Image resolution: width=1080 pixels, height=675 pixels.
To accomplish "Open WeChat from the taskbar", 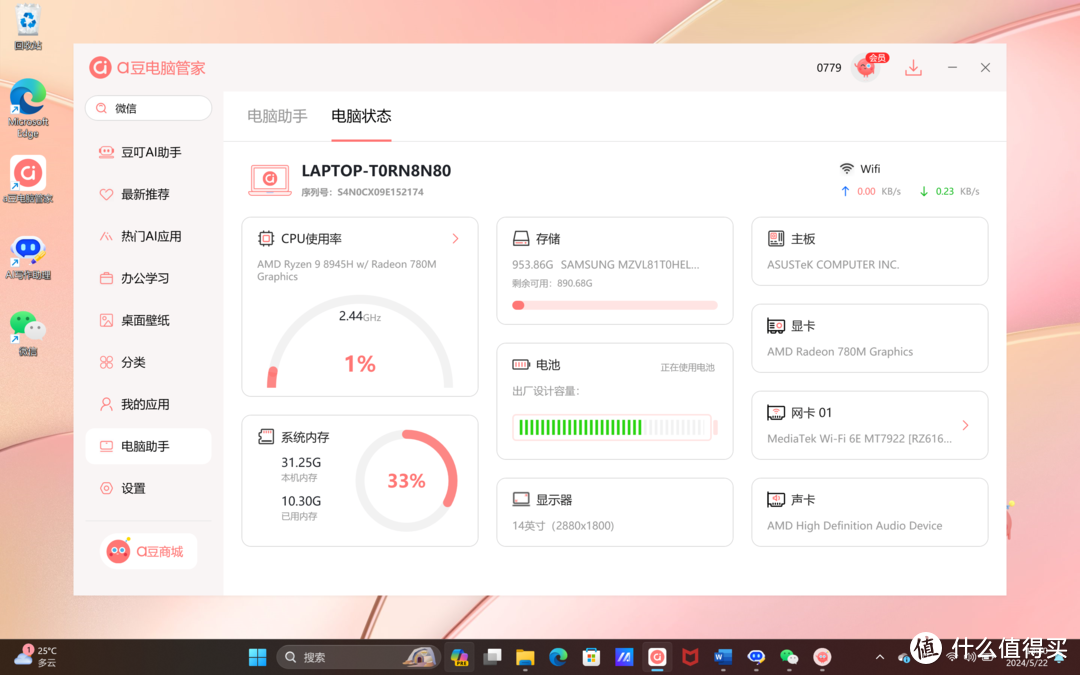I will point(789,657).
